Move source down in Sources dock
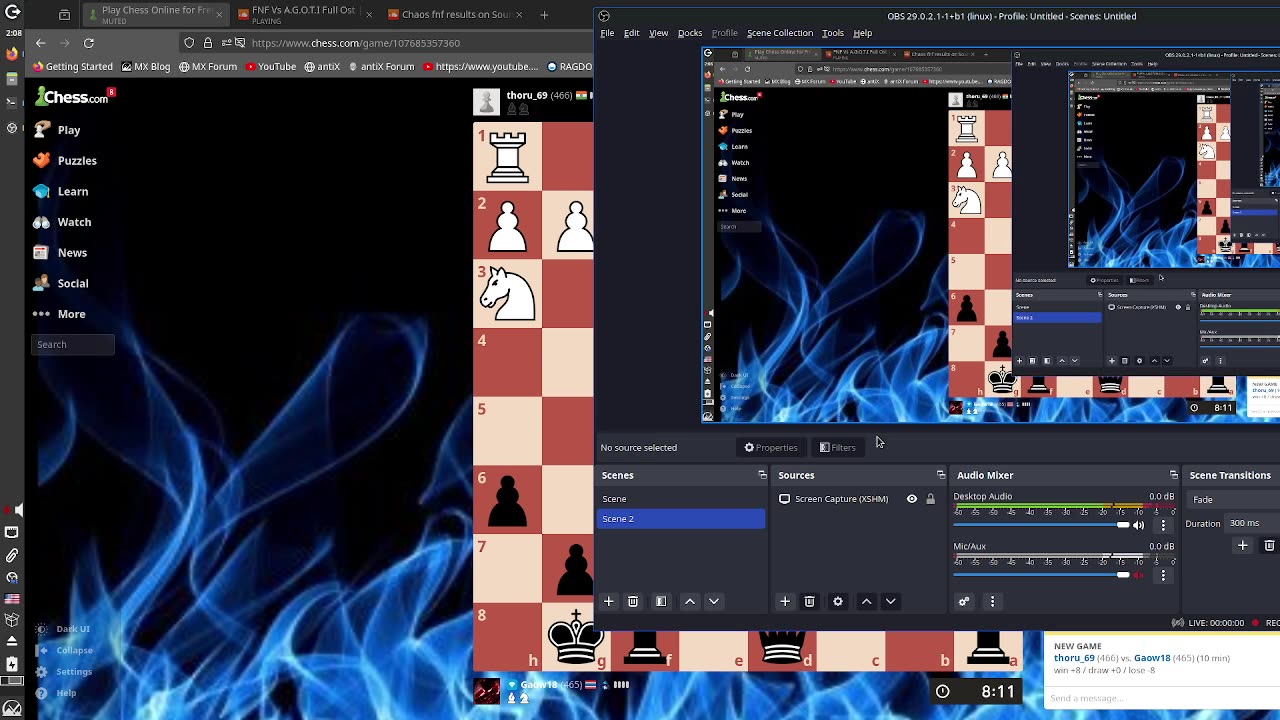The image size is (1280, 720). click(891, 601)
